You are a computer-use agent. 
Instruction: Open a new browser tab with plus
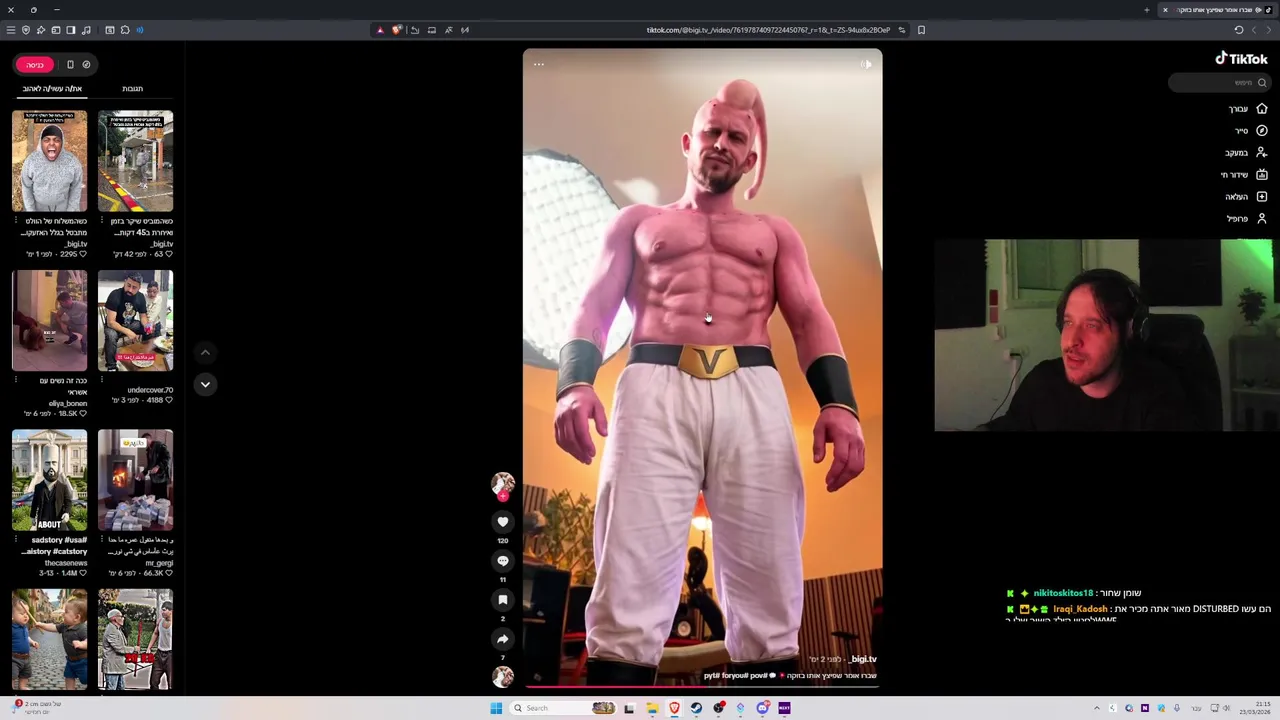(x=1146, y=10)
